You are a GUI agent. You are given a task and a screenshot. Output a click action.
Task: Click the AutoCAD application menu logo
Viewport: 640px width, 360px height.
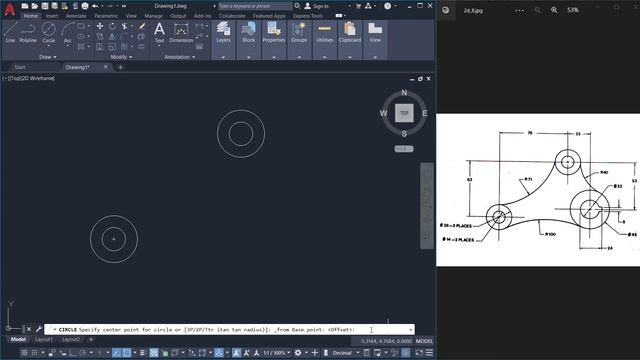(9, 9)
